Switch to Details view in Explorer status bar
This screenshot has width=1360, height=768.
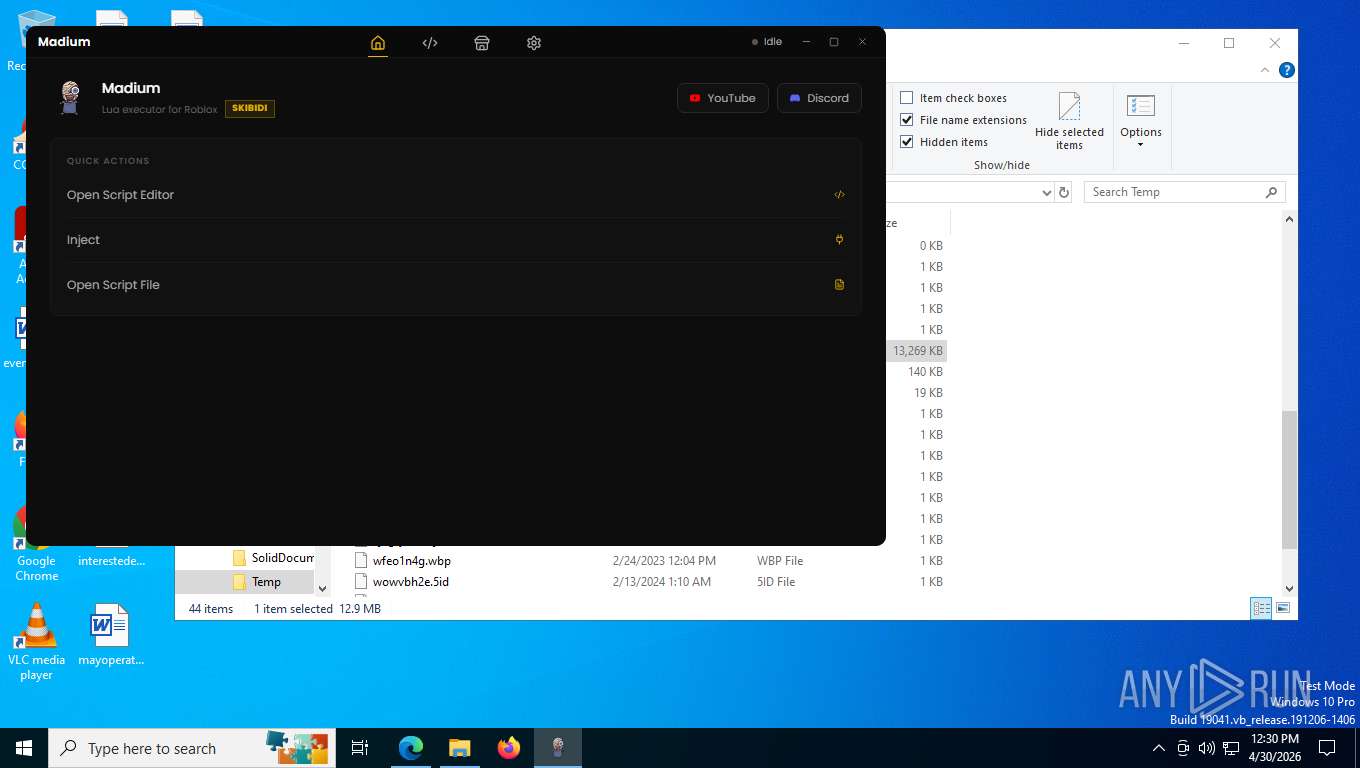coord(1262,608)
